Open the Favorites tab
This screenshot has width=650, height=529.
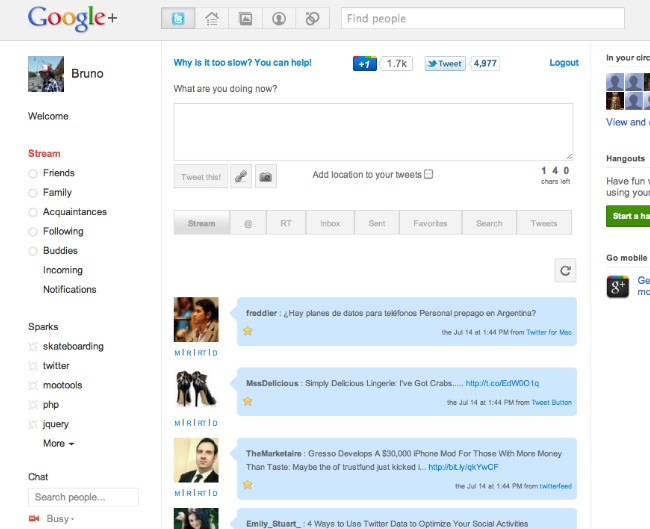tap(430, 223)
